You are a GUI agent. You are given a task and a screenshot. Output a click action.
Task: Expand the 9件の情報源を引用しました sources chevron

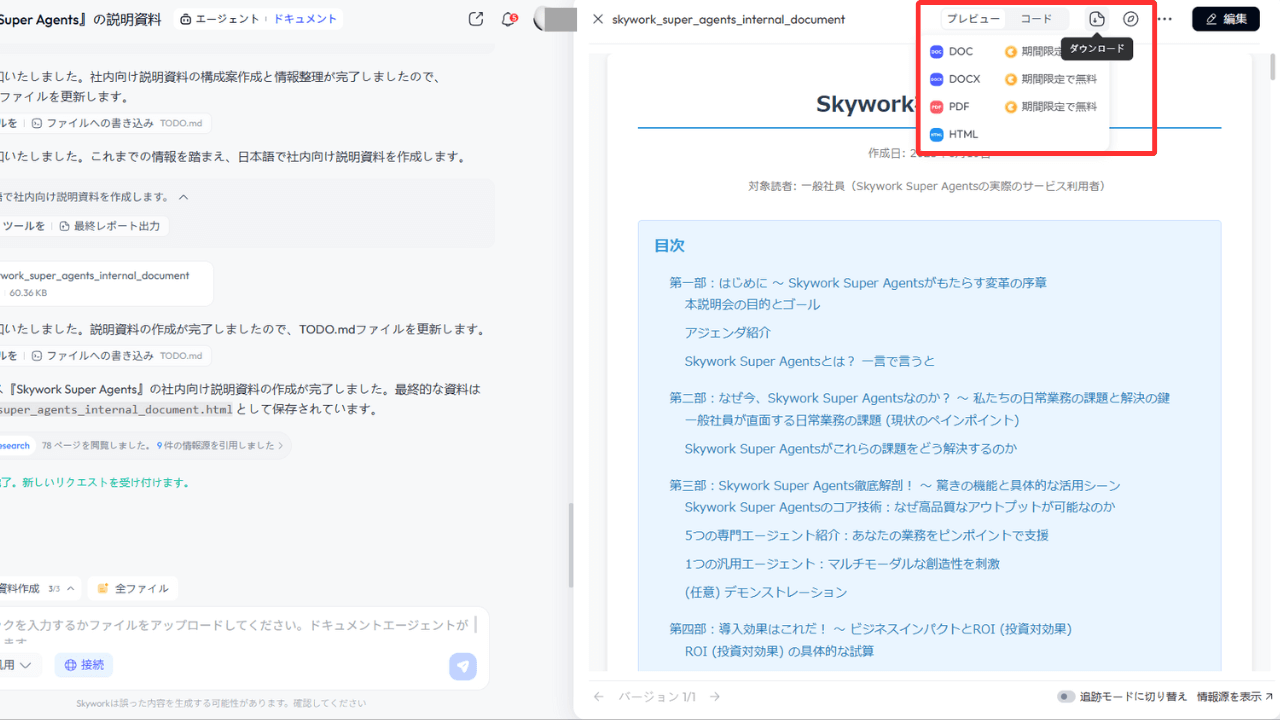click(281, 445)
